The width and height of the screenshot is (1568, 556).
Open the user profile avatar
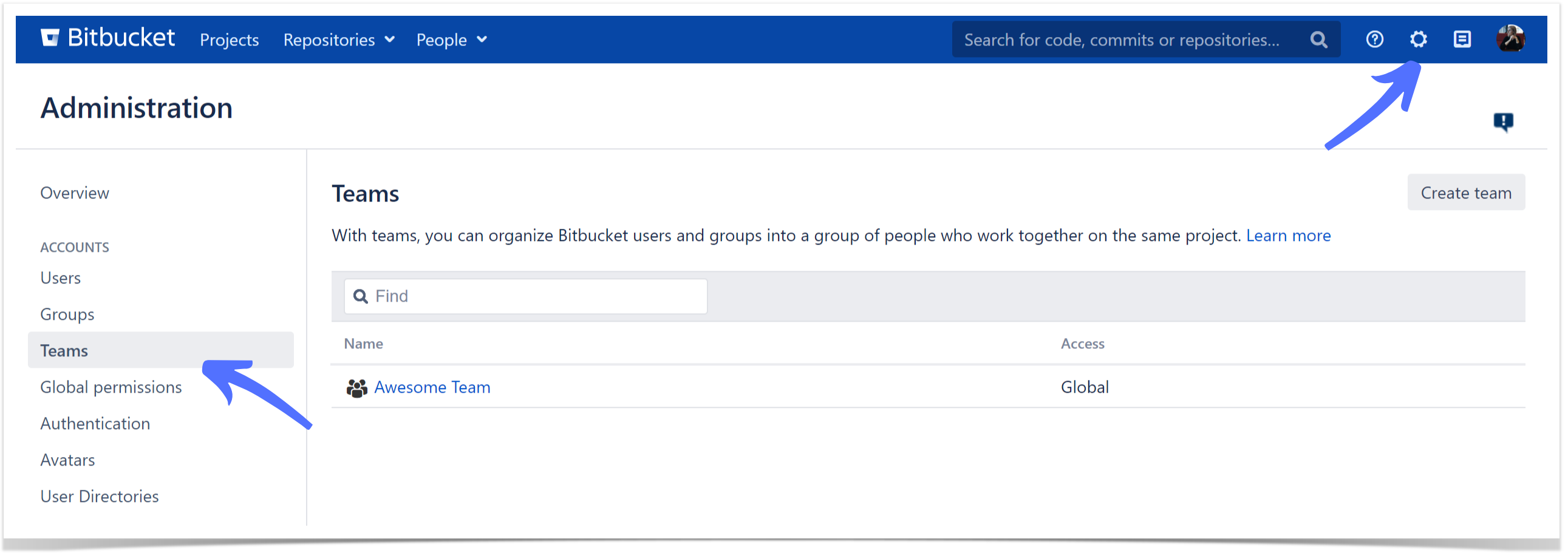click(1510, 39)
